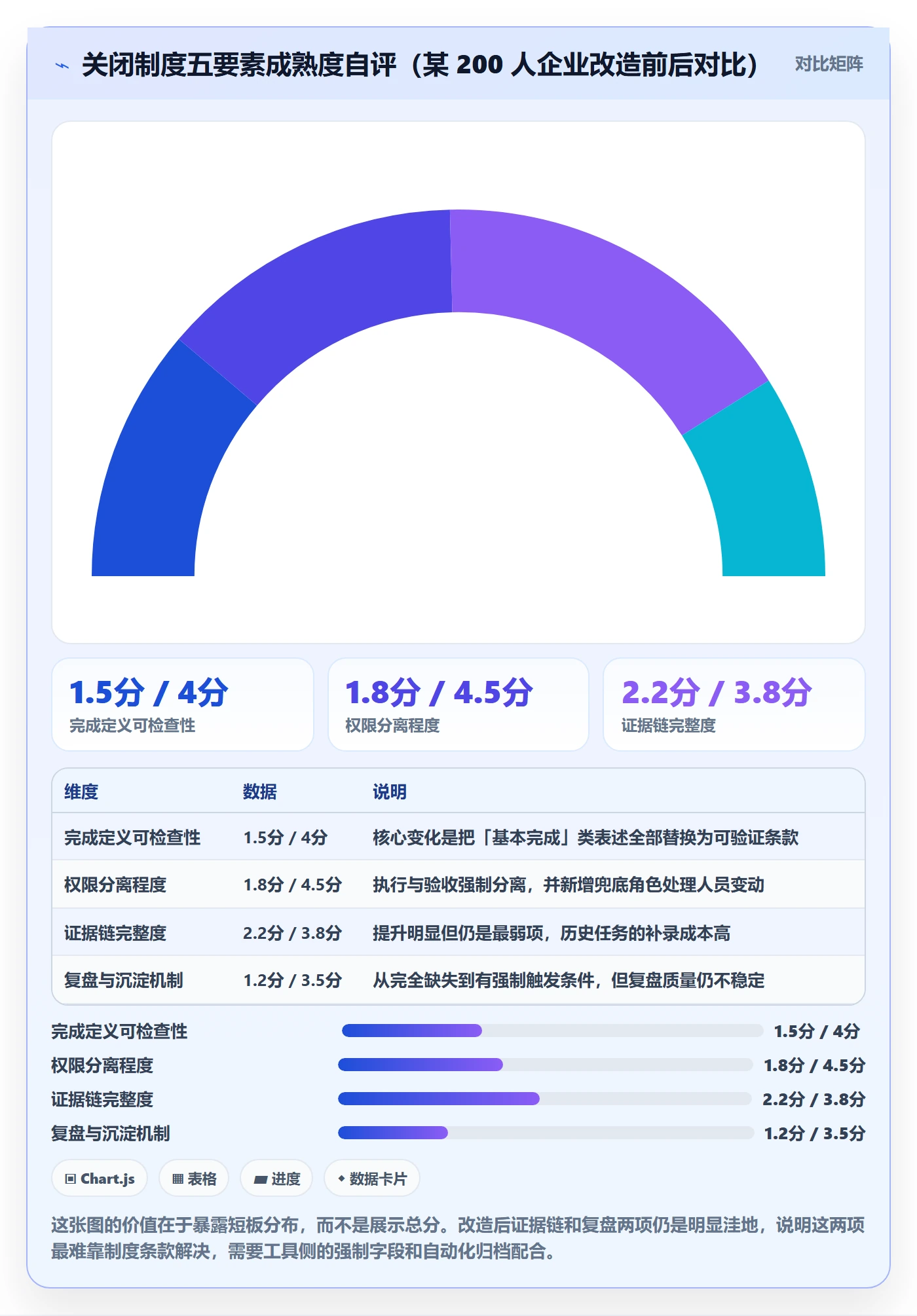917x1316 pixels.
Task: Select 证据链完整度 in the table's dimension column
Action: [115, 932]
